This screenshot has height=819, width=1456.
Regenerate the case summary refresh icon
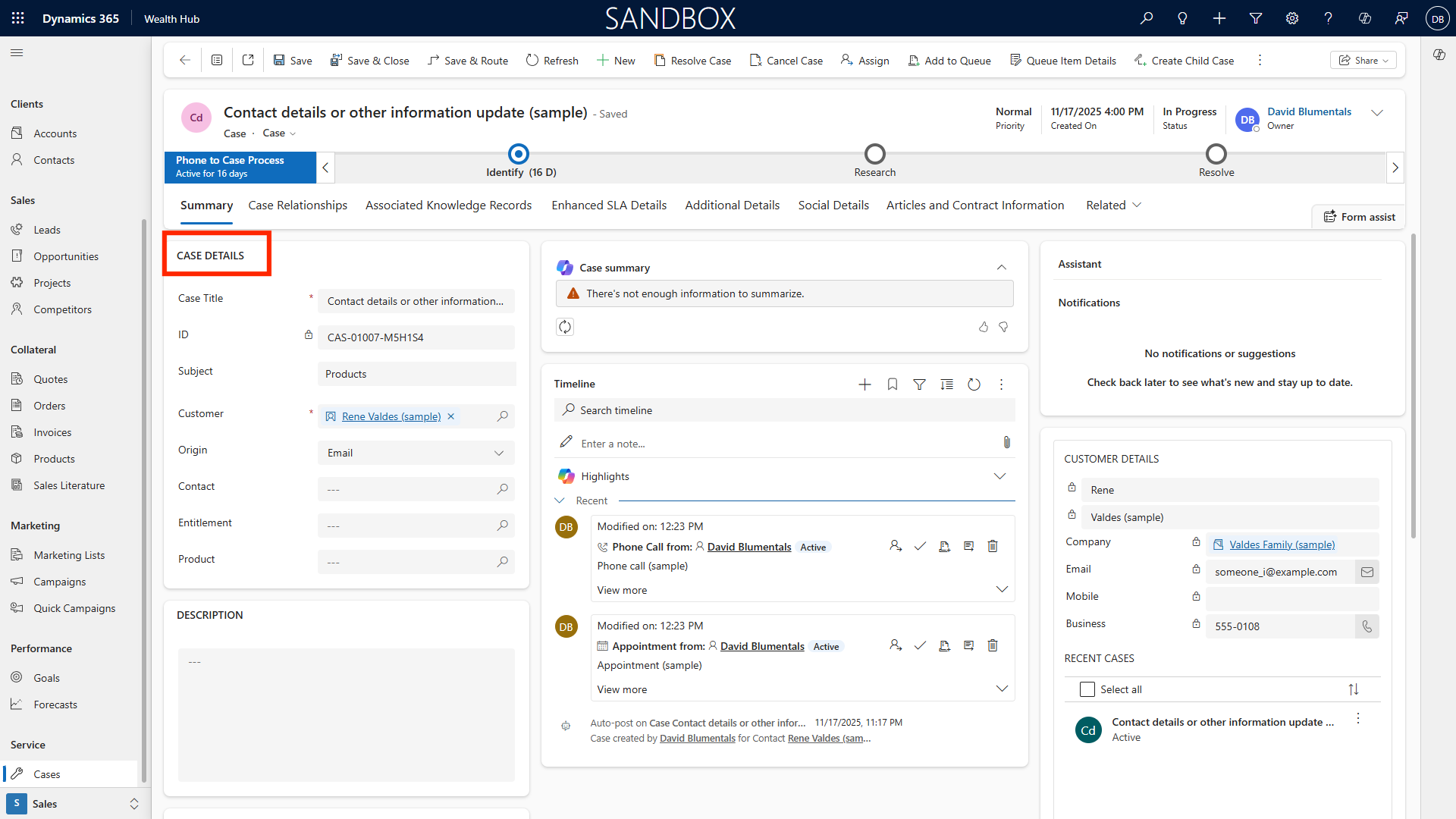(x=565, y=327)
